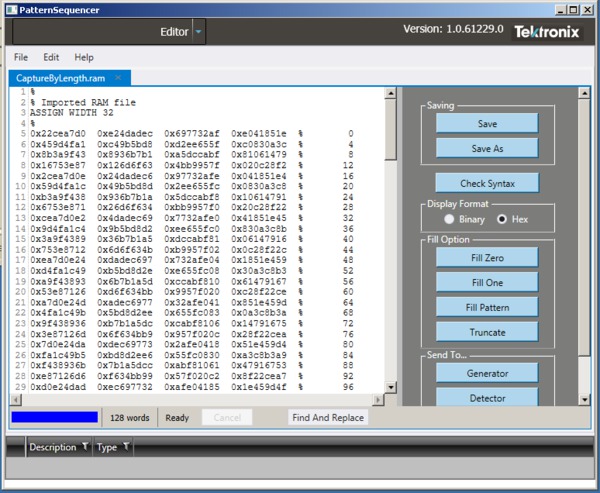This screenshot has width=600, height=493.
Task: Send pattern to Generator
Action: tap(487, 373)
